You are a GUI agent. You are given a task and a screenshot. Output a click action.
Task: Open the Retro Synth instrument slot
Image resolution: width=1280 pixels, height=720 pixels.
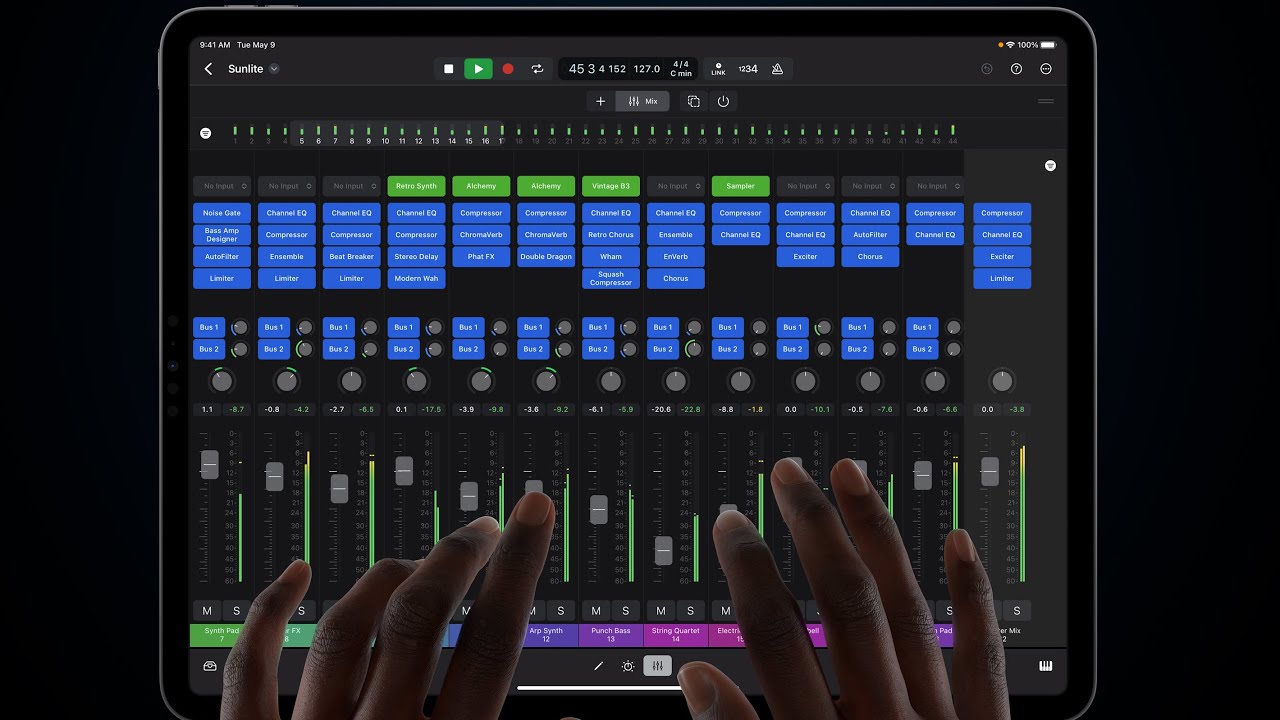pos(416,186)
